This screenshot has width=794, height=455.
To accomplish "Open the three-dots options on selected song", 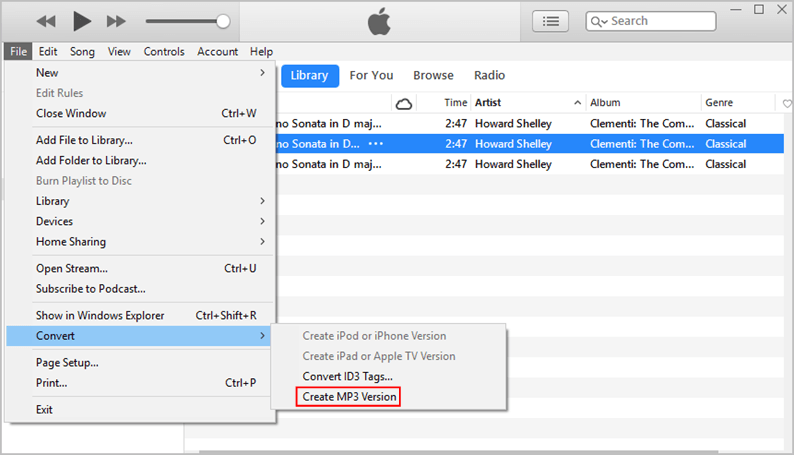I will [376, 144].
